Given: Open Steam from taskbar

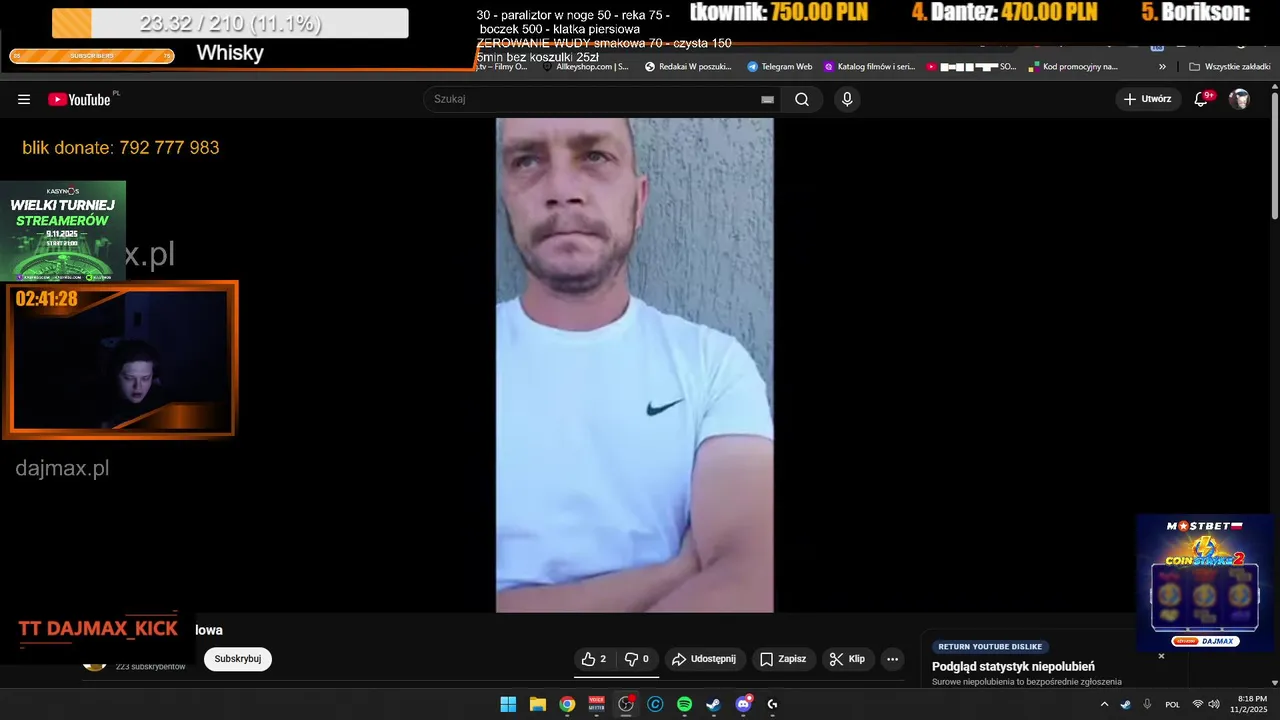Looking at the screenshot, I should click(713, 704).
